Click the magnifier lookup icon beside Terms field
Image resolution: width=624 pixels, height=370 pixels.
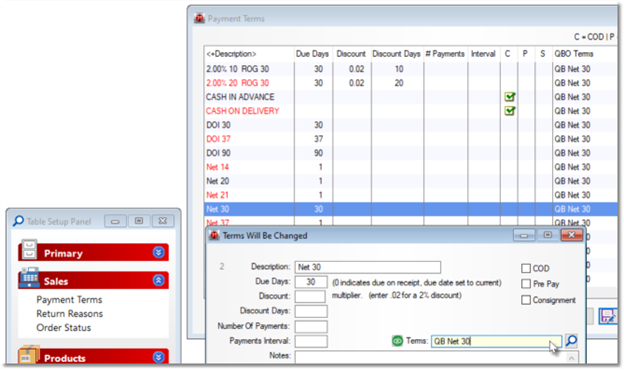click(571, 341)
